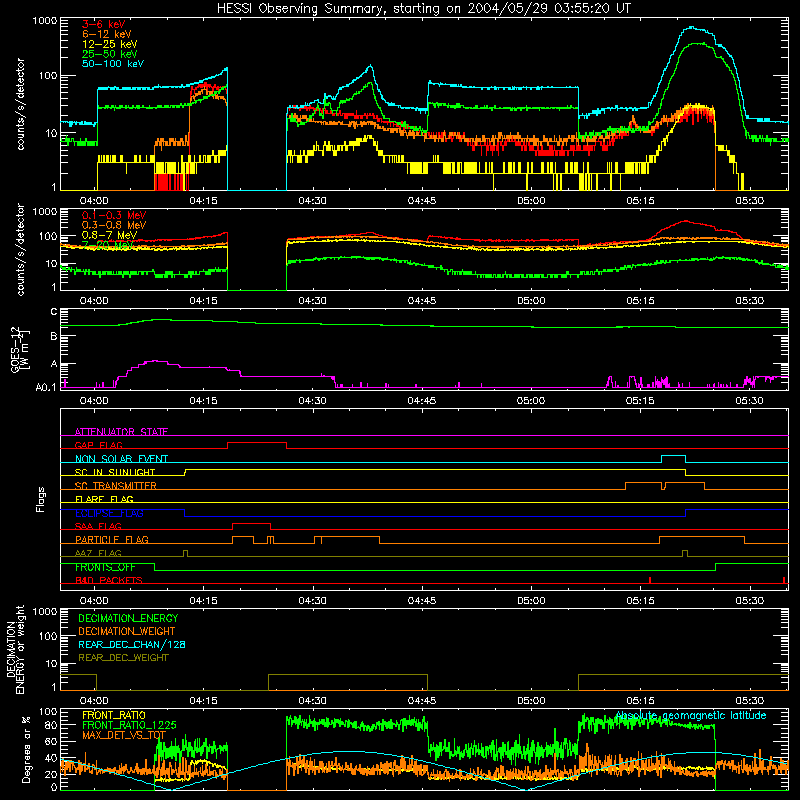Click '05:15' under the top keV panel
The height and width of the screenshot is (800, 800).
(x=640, y=201)
